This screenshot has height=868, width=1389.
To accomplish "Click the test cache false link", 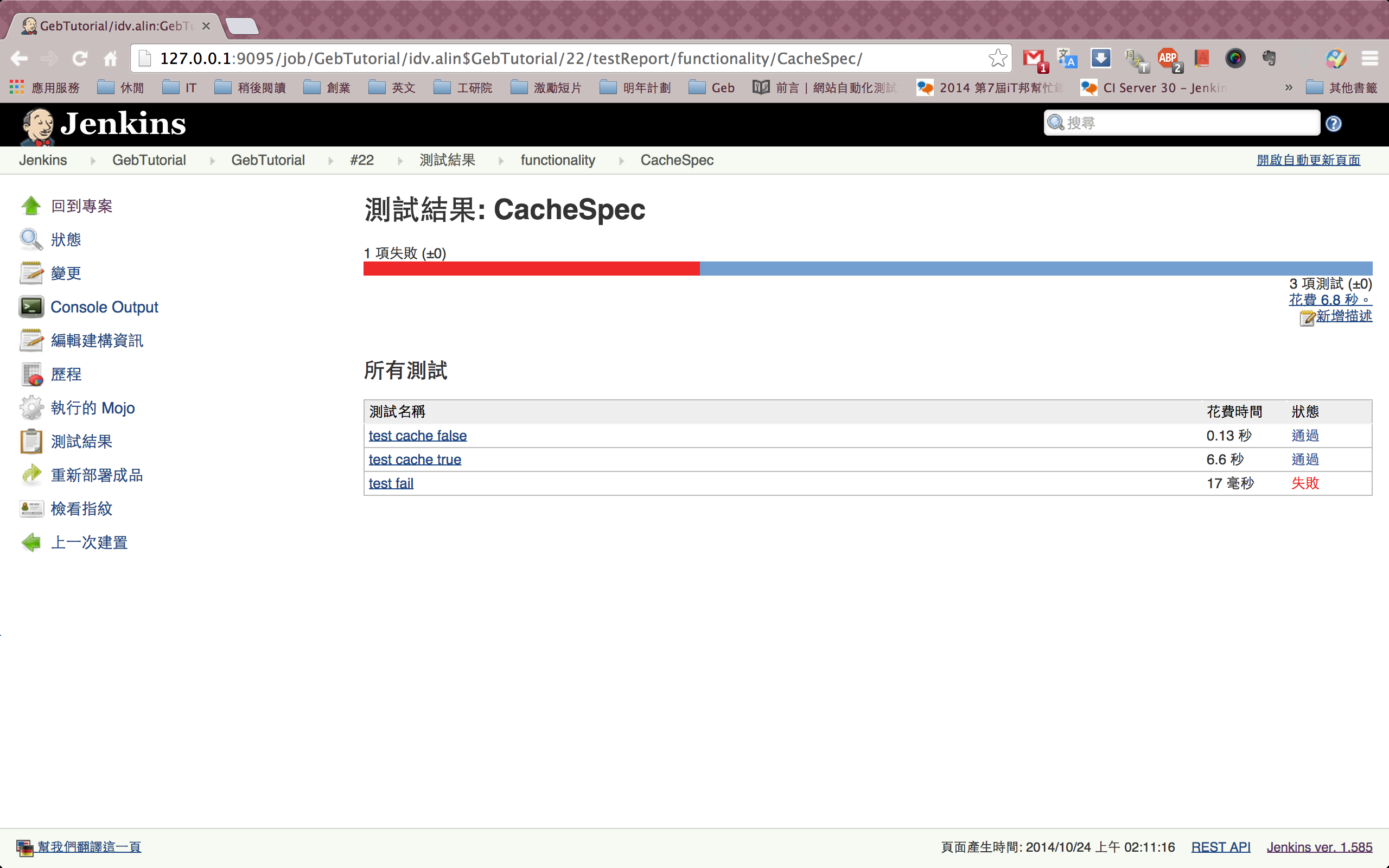I will [416, 435].
